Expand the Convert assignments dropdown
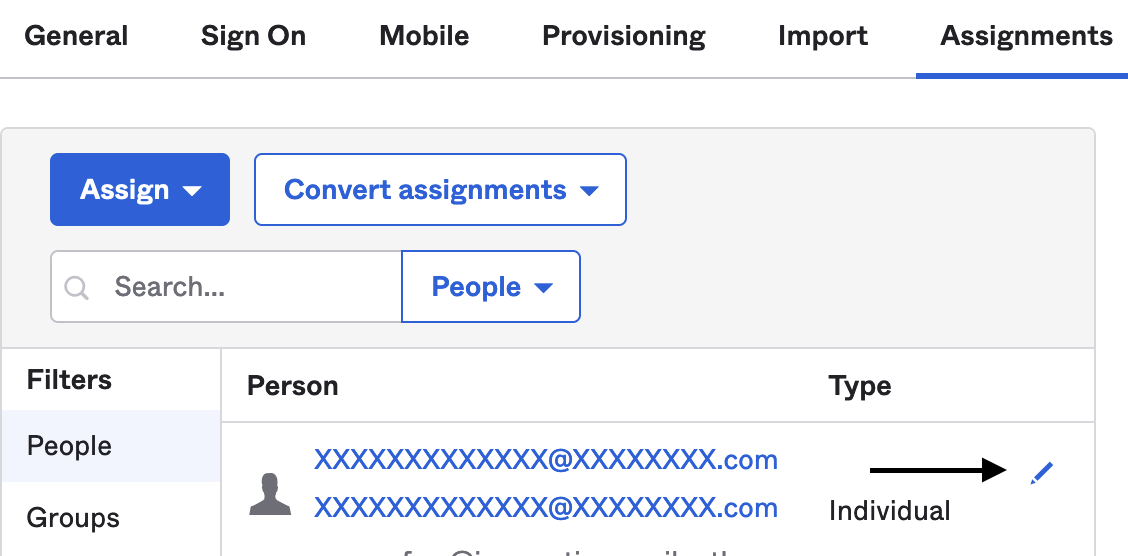 (x=440, y=190)
